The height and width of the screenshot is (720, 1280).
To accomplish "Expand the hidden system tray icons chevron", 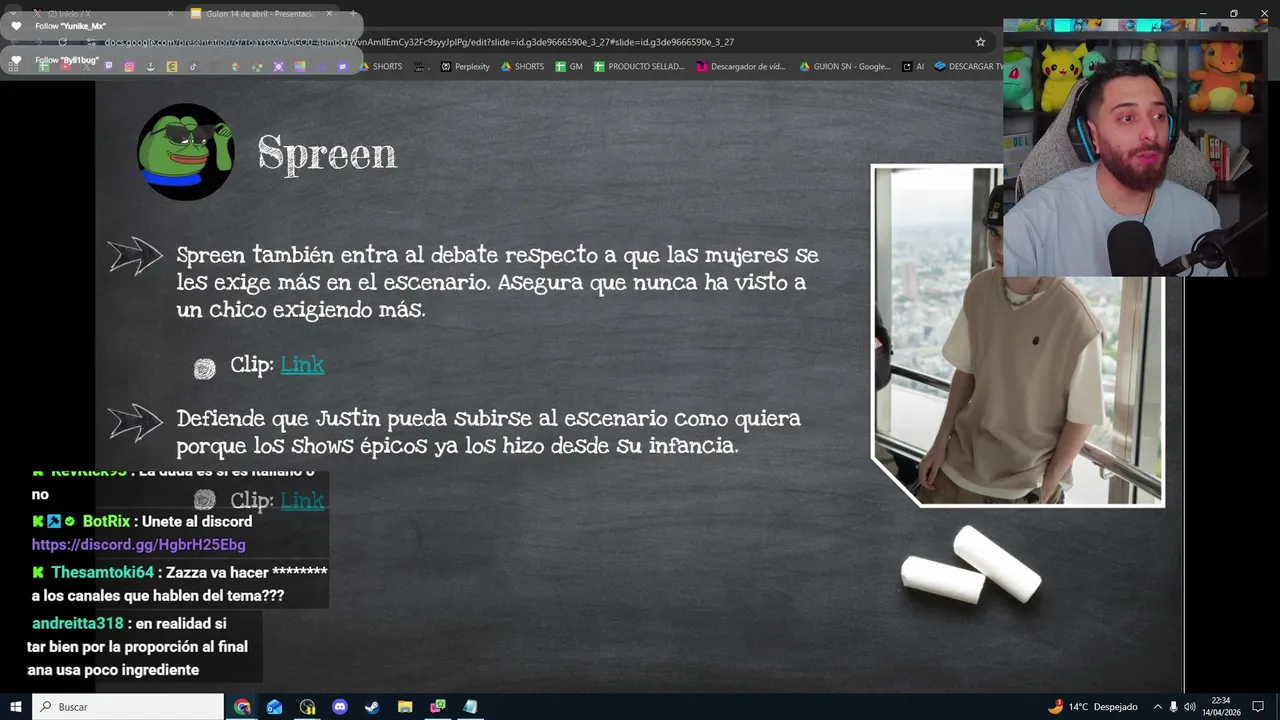I will 1158,707.
